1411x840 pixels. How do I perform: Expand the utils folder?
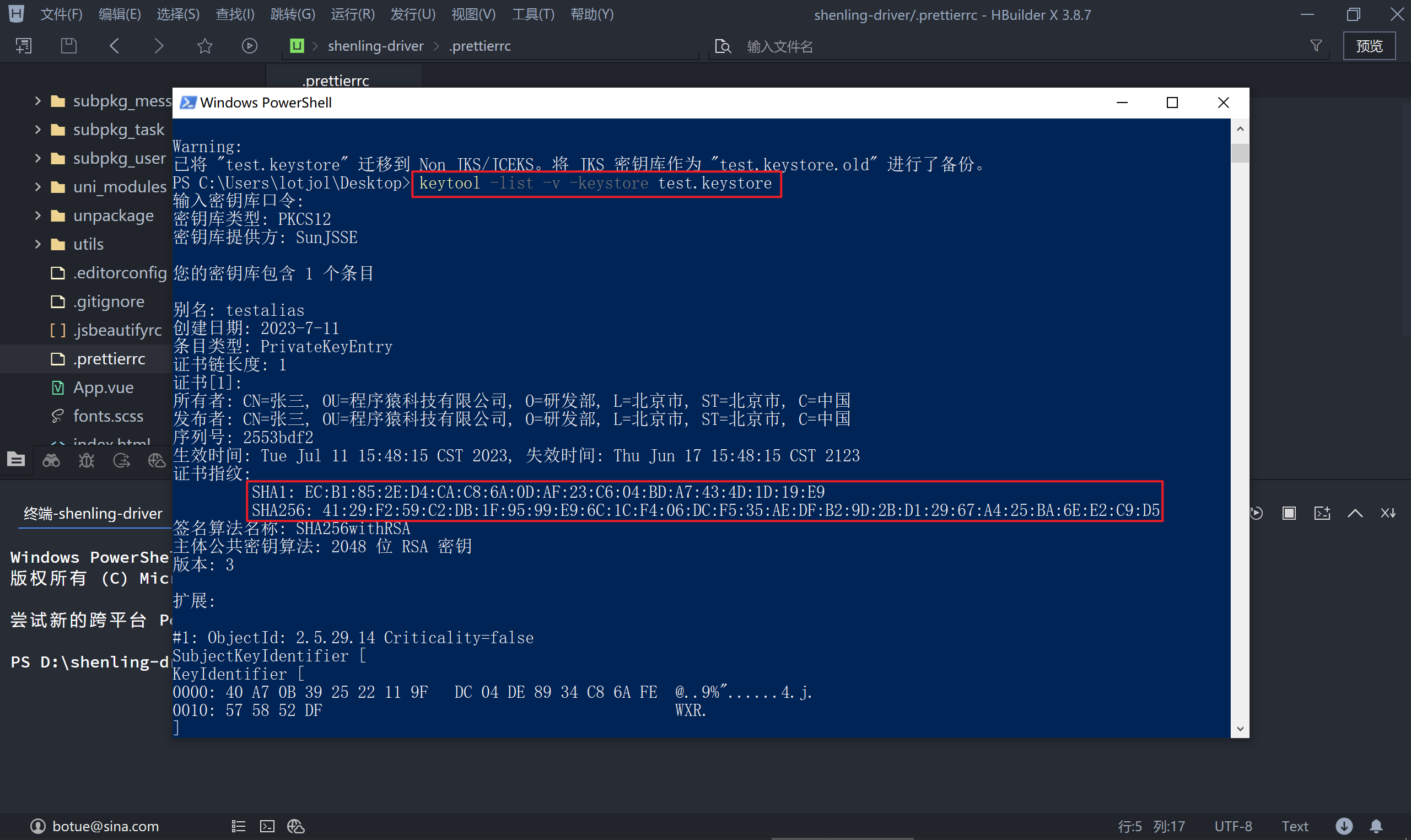(x=38, y=244)
